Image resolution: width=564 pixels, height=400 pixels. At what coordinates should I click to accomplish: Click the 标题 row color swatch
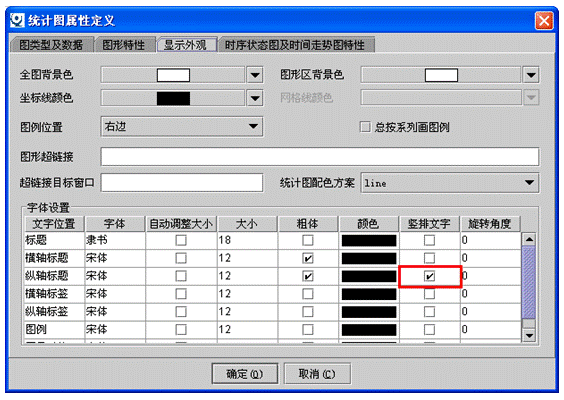point(369,240)
